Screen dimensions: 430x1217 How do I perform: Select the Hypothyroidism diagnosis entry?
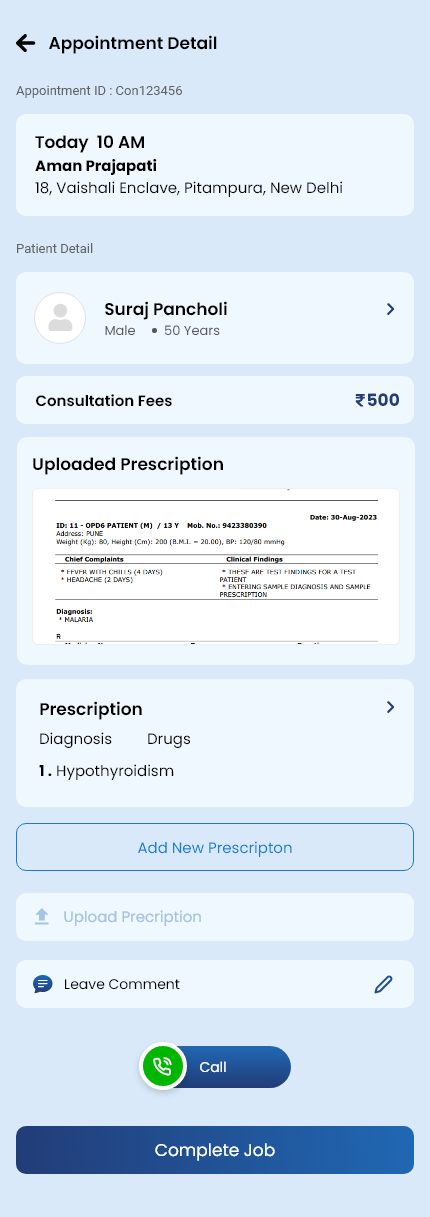107,771
